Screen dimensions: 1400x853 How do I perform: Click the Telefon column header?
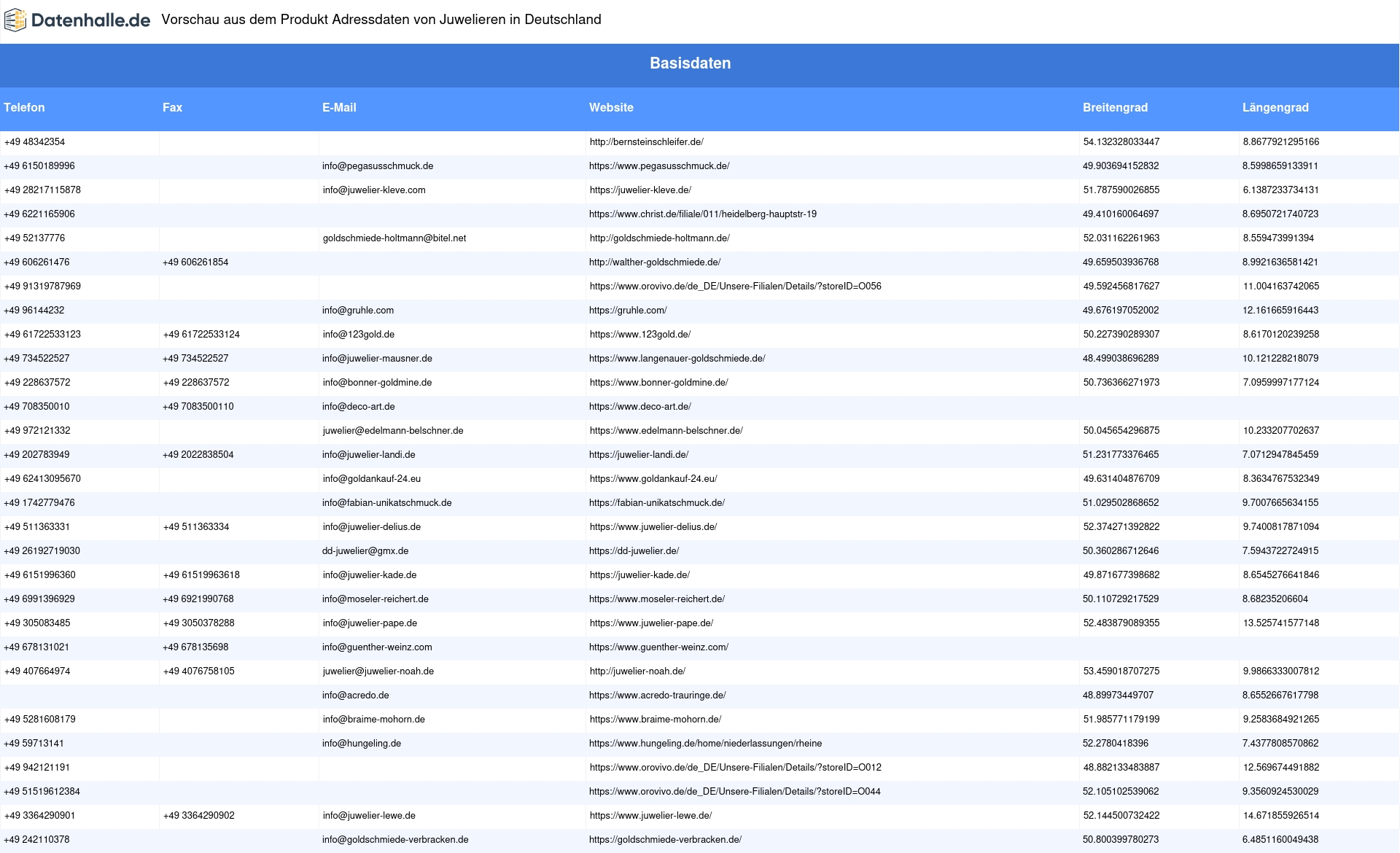click(24, 107)
